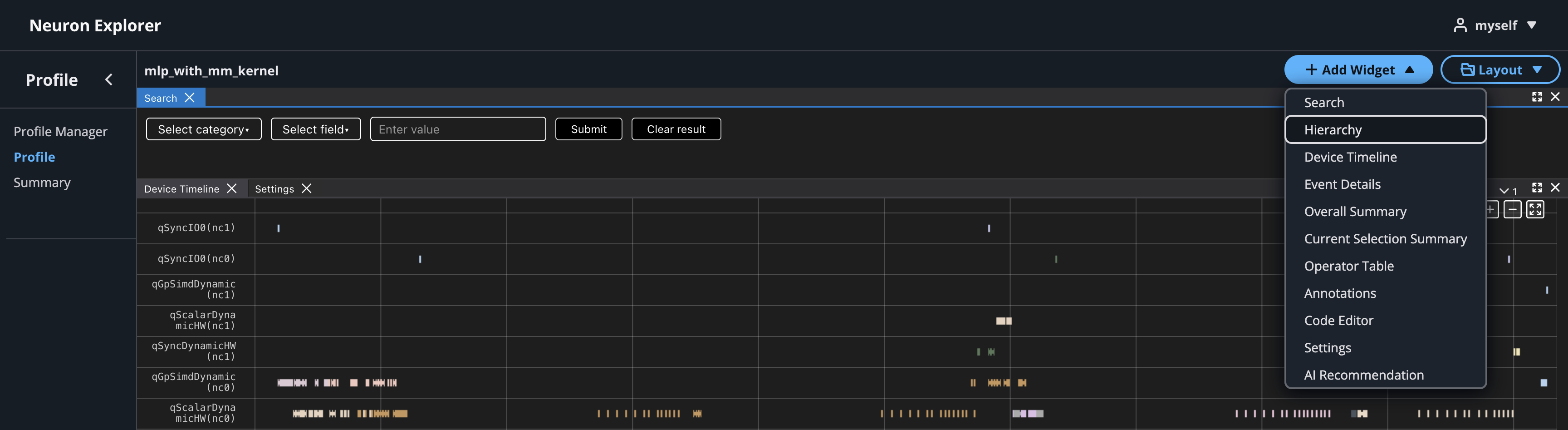Close the Settings widget tab
Viewport: 1568px width, 430px height.
pyautogui.click(x=307, y=189)
